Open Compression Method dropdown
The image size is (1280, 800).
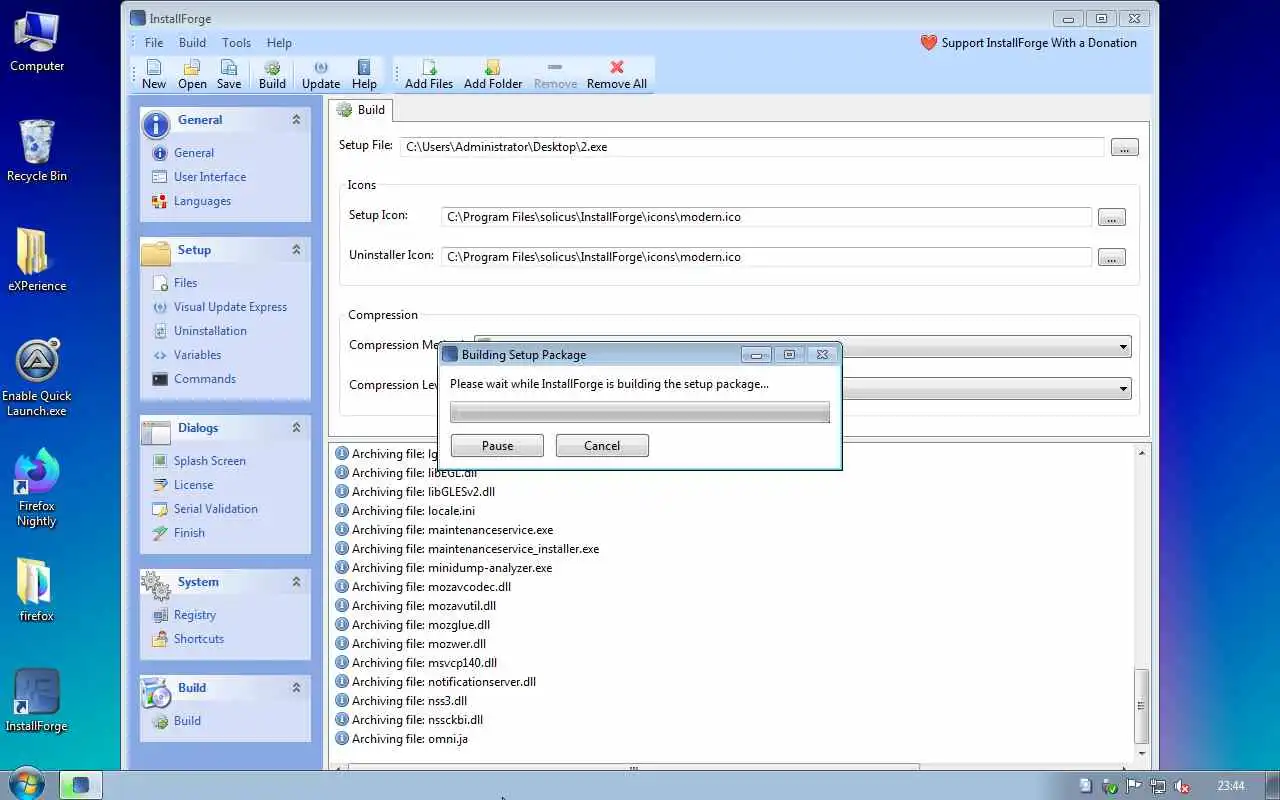1124,347
